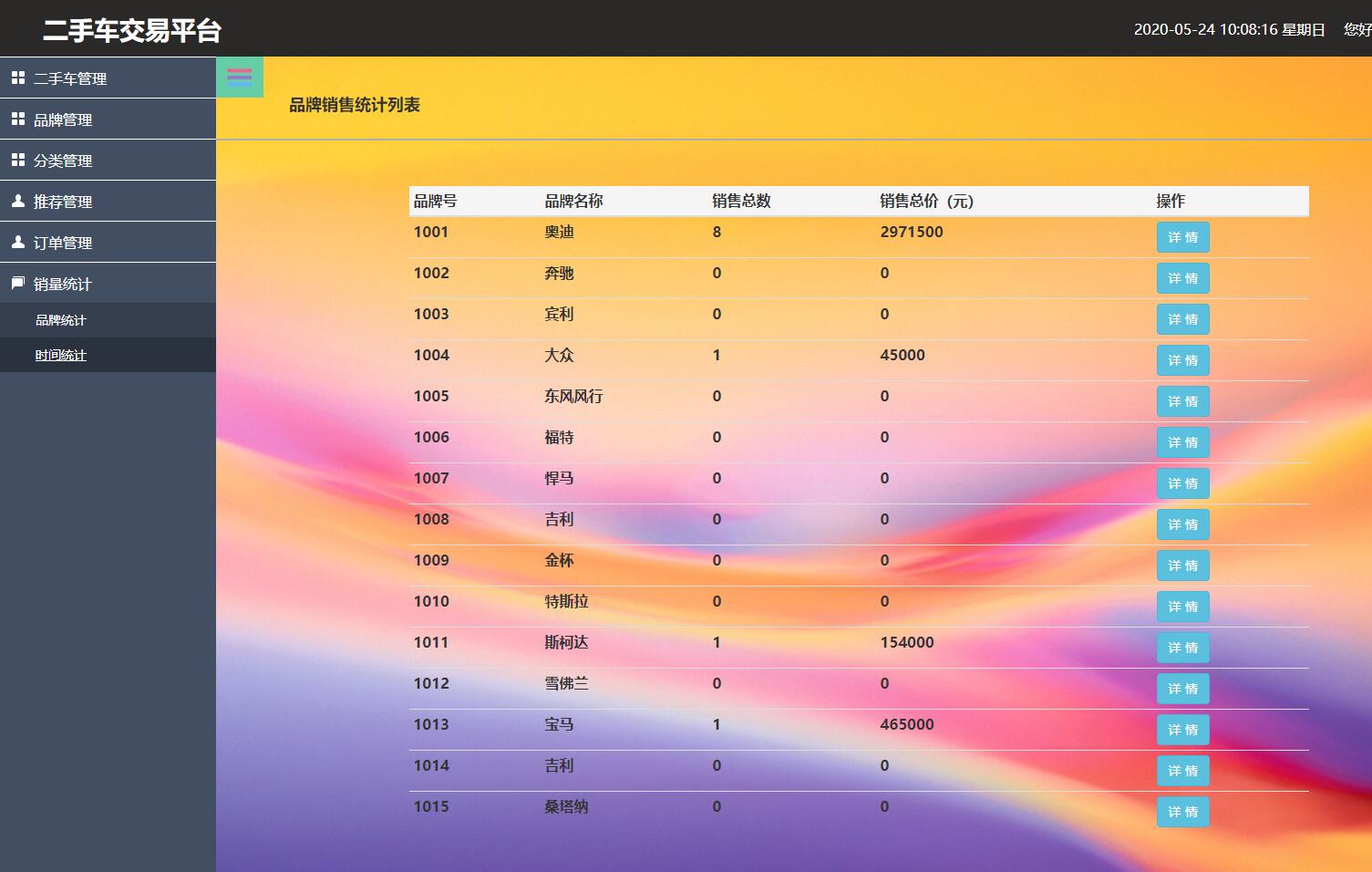Collapse the 销量统计 submenu
The width and height of the screenshot is (1372, 872).
click(62, 284)
